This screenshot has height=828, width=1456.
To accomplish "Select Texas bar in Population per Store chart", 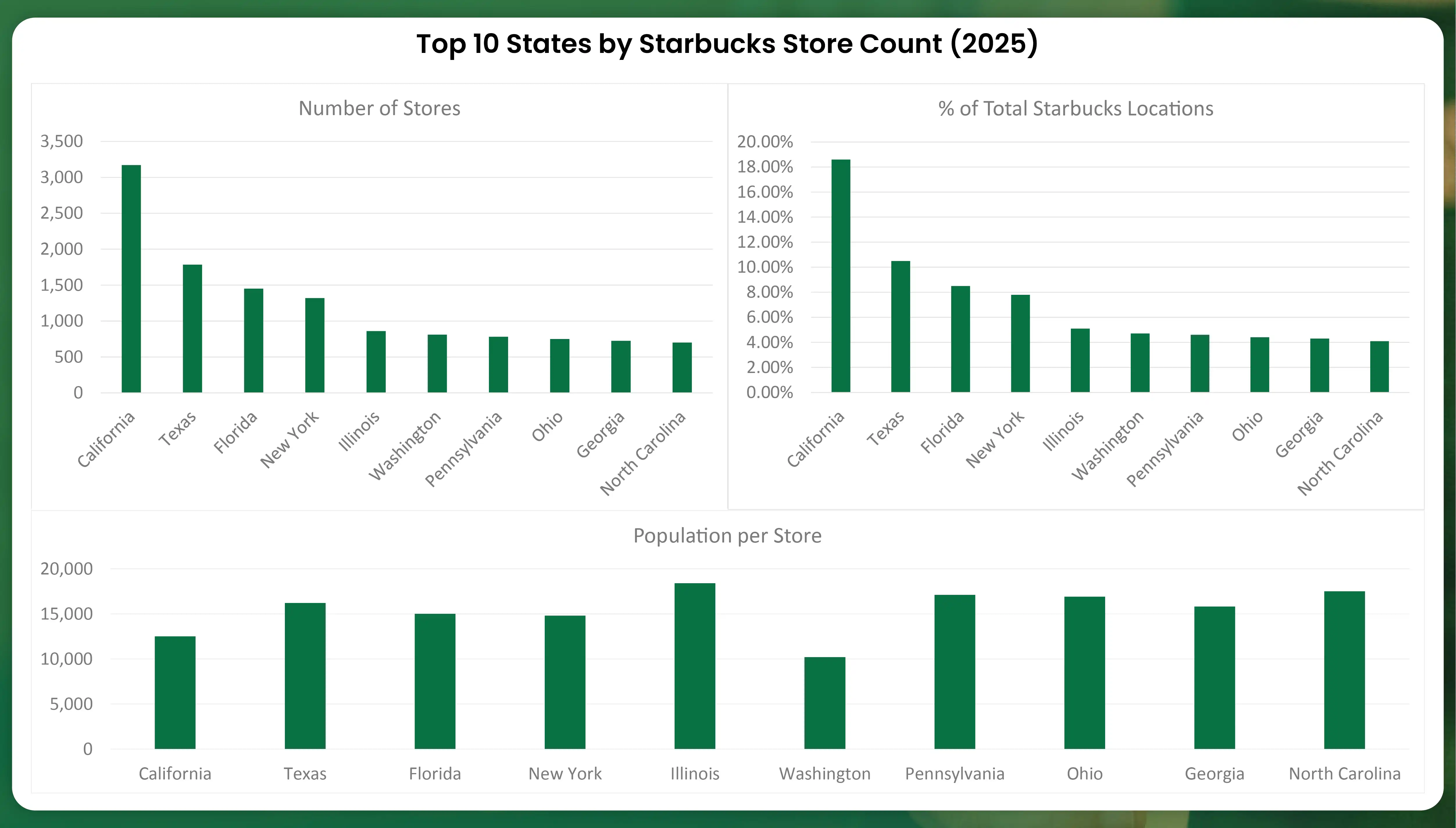I will [305, 676].
